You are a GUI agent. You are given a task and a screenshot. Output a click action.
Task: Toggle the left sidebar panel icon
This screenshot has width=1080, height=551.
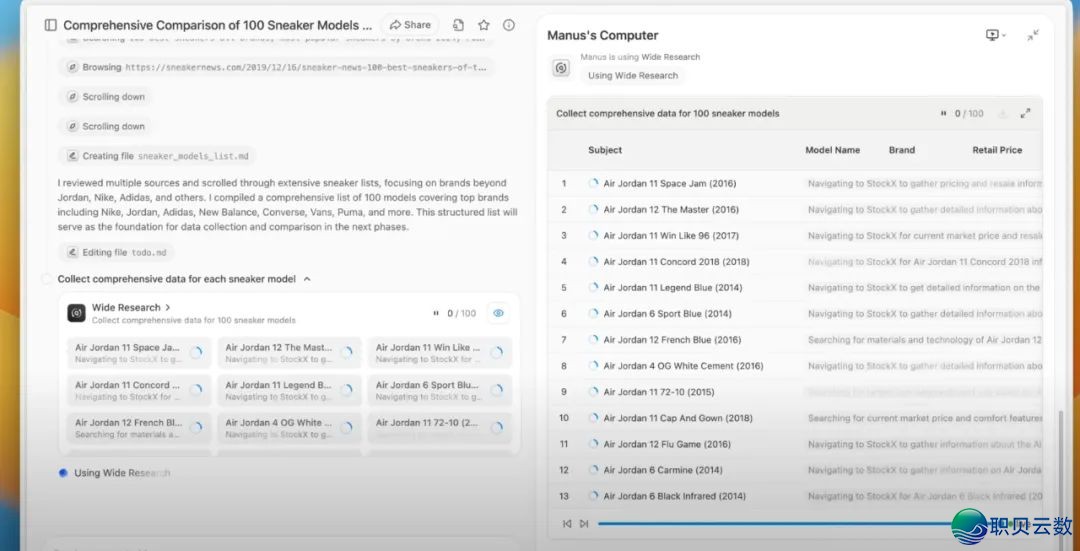[x=50, y=25]
